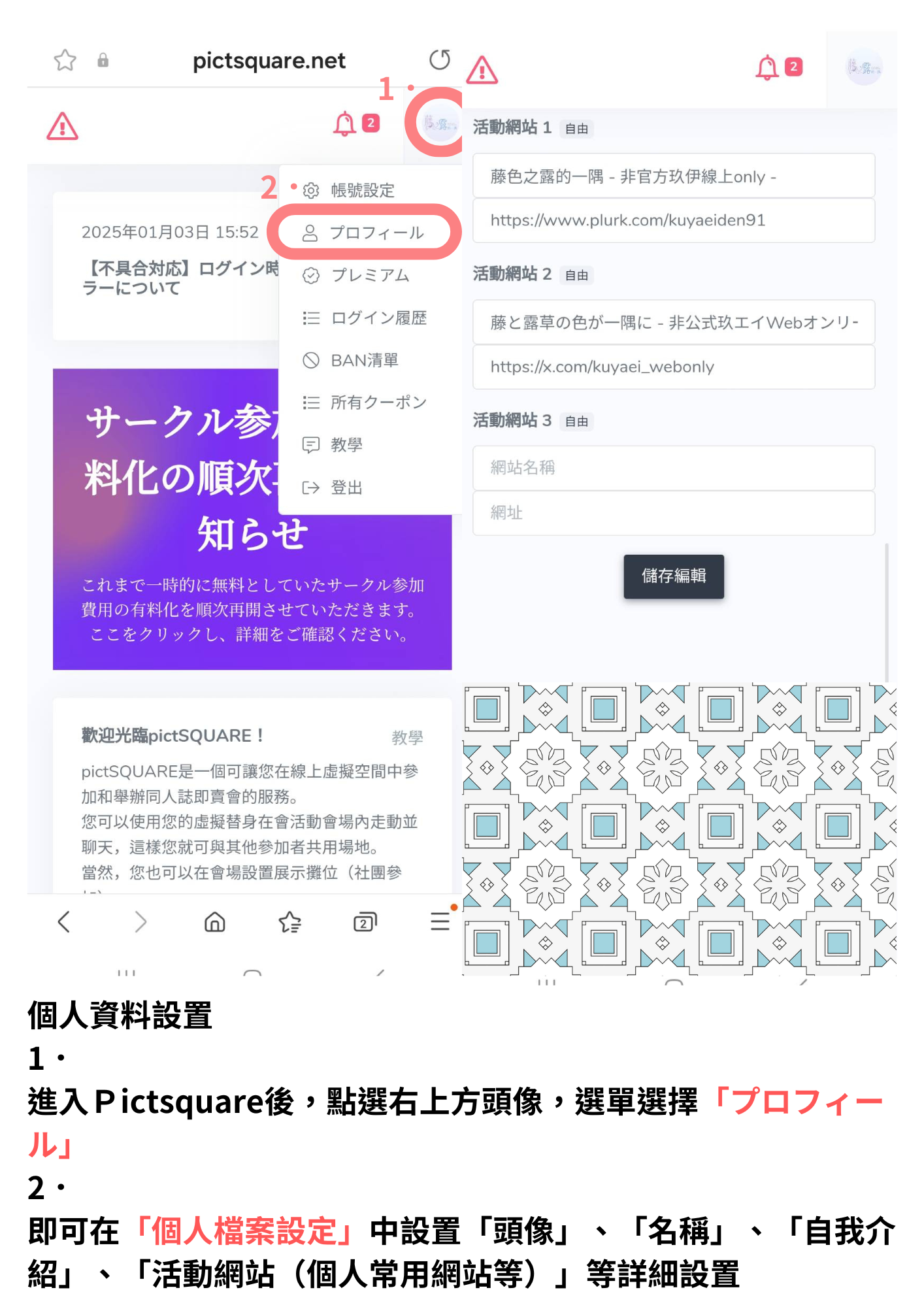Click the 網站名稱 field under 活動網站 3
This screenshot has width=924, height=1307.
(x=674, y=468)
